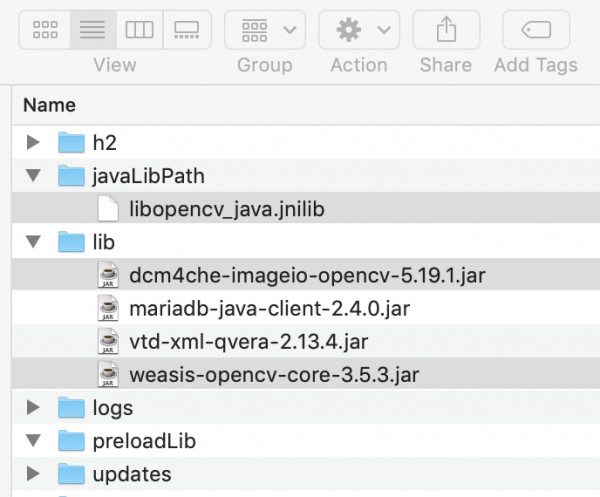Select the h2 folder icon
600x497 pixels.
[71, 142]
